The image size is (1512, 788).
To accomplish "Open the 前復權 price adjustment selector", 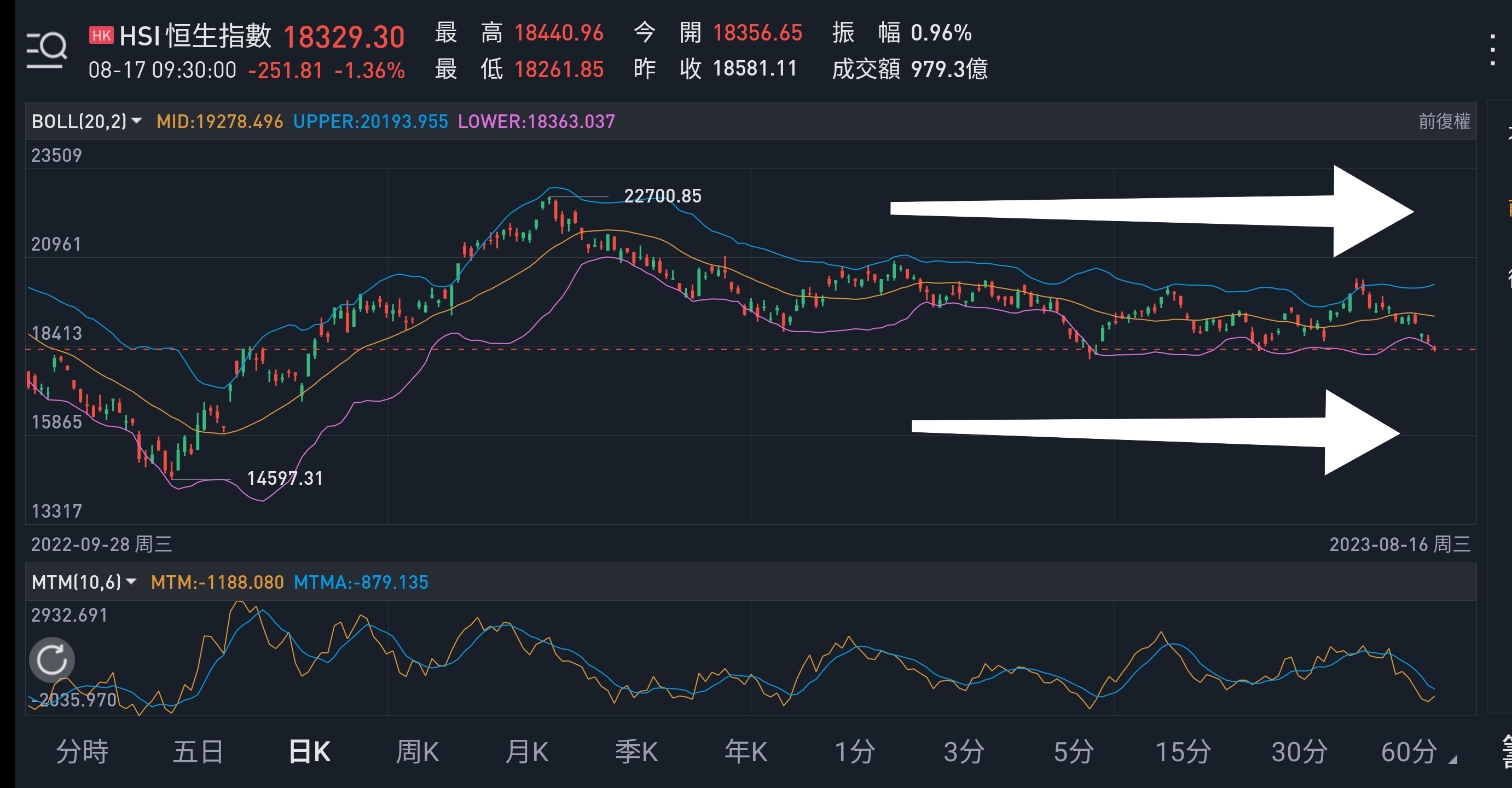I will 1444,121.
